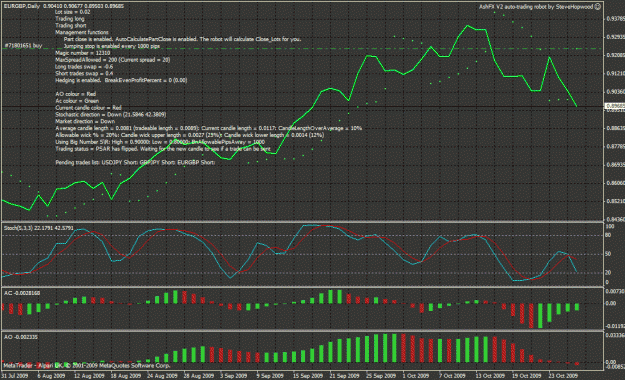Click the 15 Sep 2009 date label
Image resolution: width=625 pixels, height=380 pixels.
[x=308, y=376]
